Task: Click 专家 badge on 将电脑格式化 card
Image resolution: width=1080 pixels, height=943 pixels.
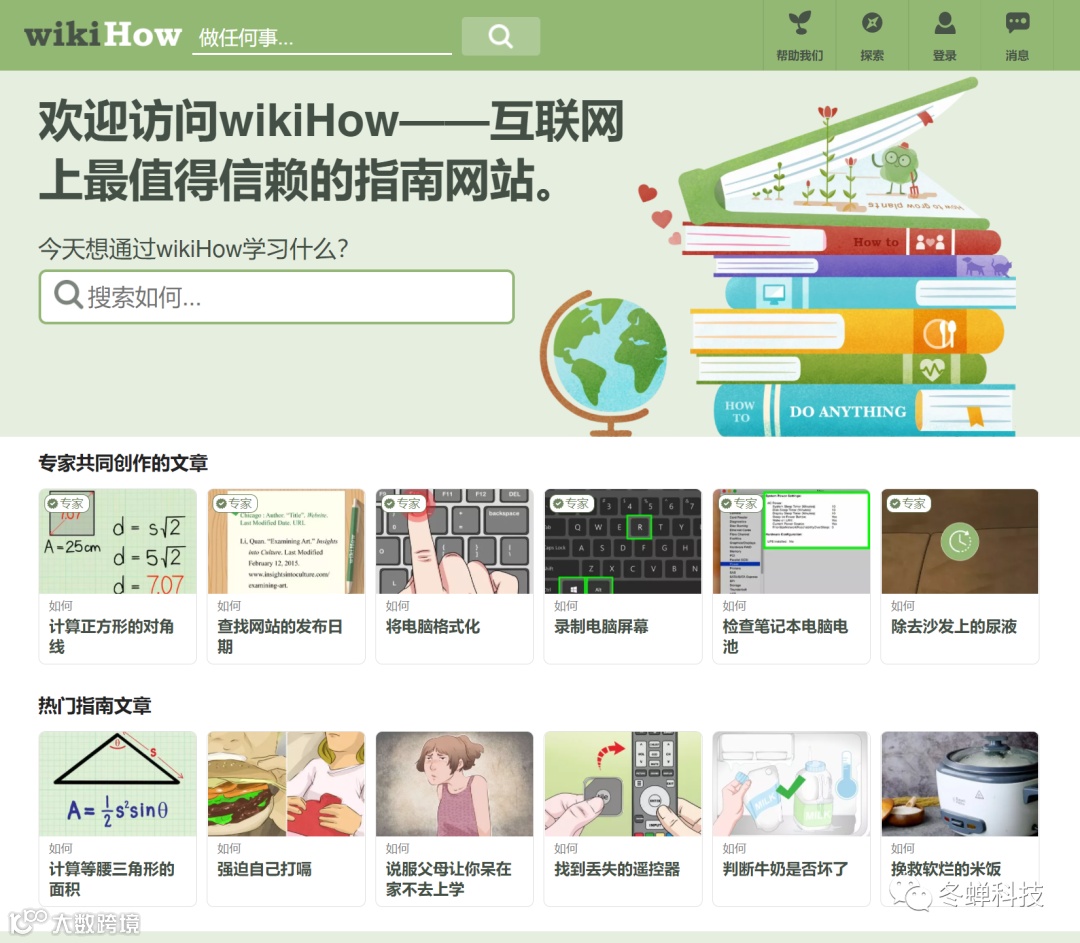Action: tap(402, 504)
